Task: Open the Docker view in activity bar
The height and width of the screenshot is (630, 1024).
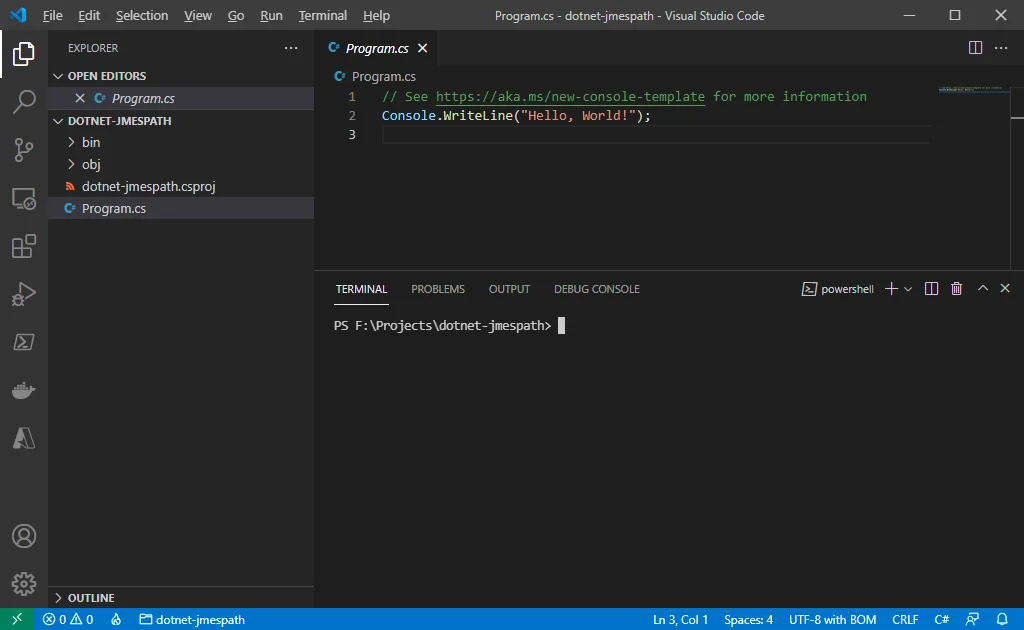Action: pos(24,390)
